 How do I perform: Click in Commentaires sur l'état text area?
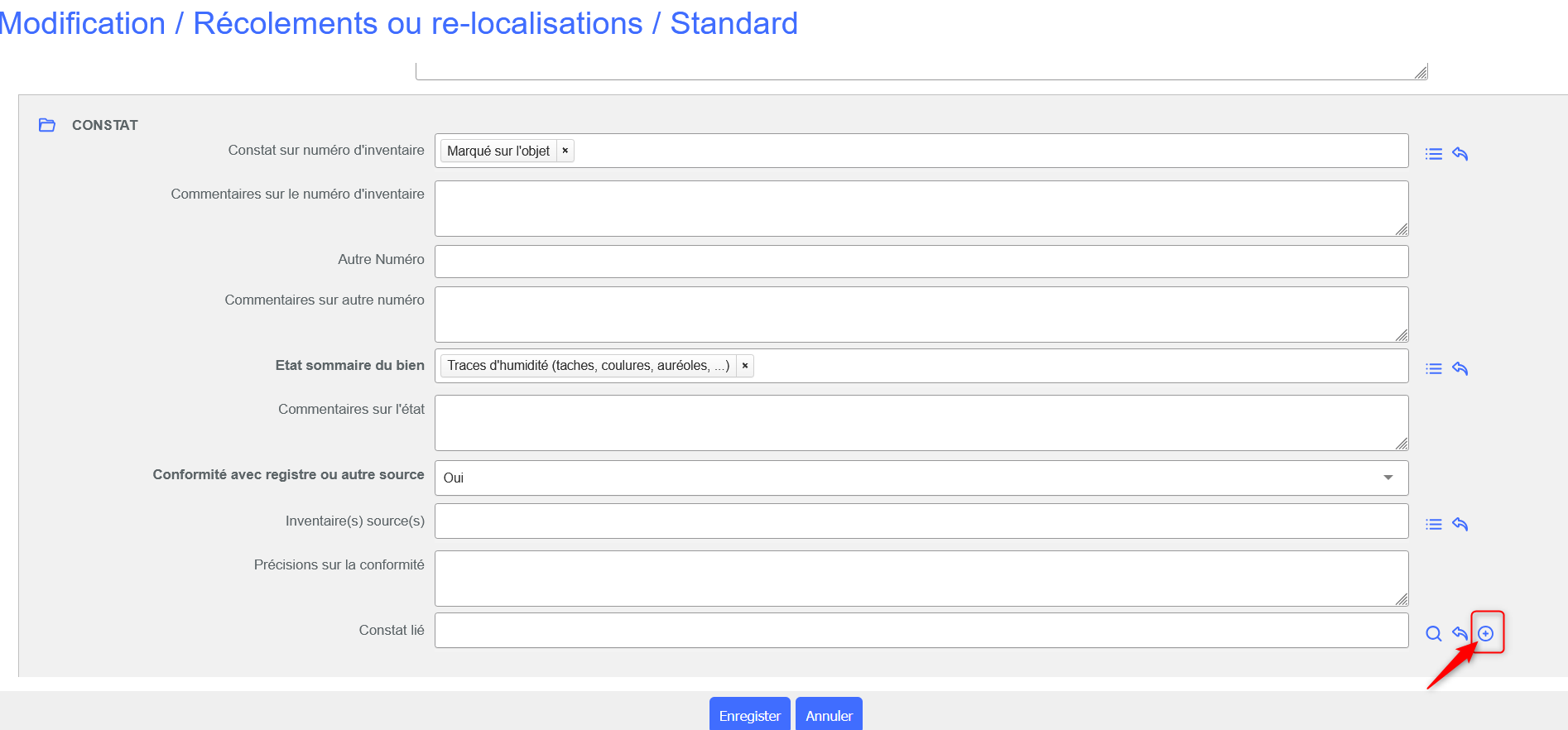click(921, 423)
